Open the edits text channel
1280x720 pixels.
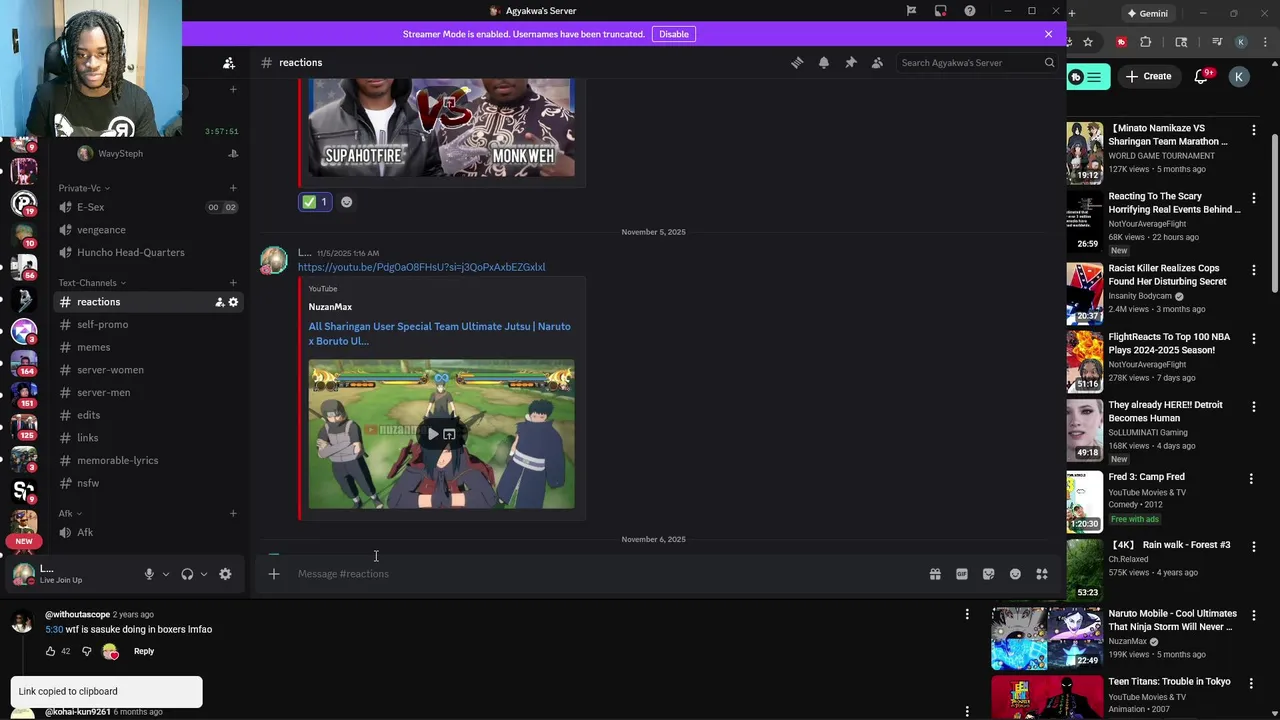pyautogui.click(x=148, y=415)
